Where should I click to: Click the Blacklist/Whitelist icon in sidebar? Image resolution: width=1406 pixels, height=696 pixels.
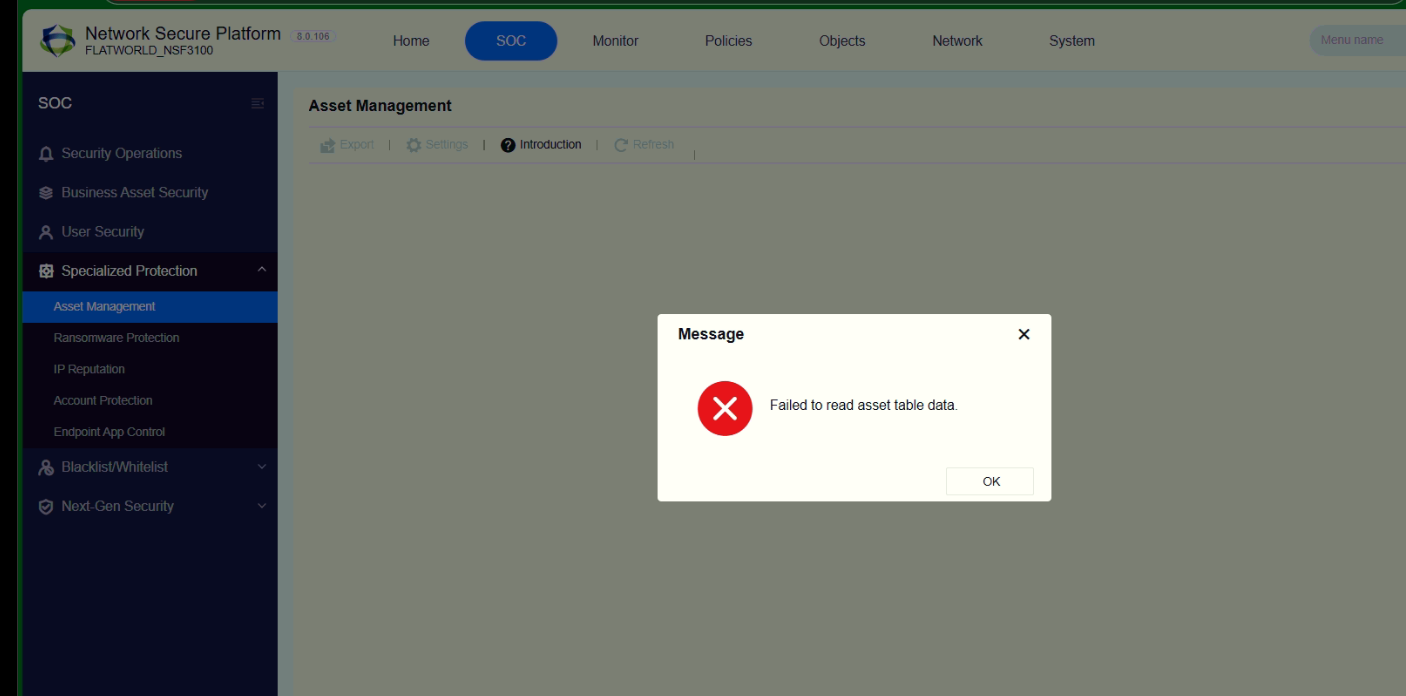pos(45,467)
